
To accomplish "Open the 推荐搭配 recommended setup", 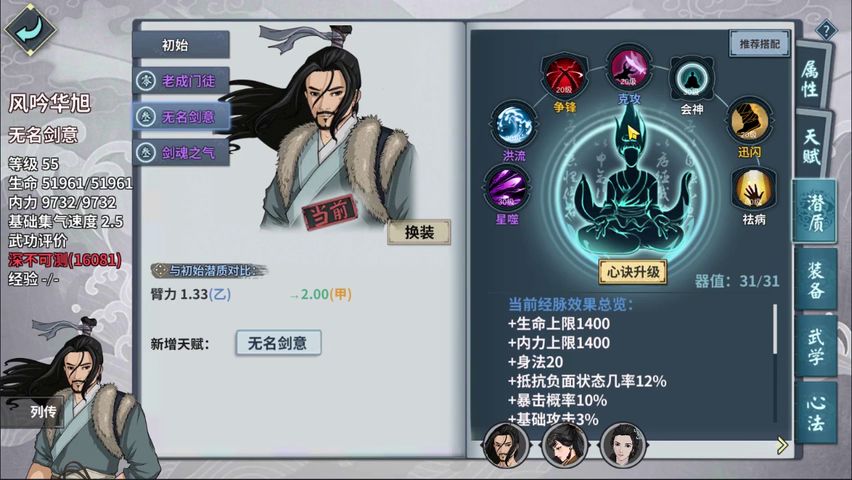I will [759, 43].
